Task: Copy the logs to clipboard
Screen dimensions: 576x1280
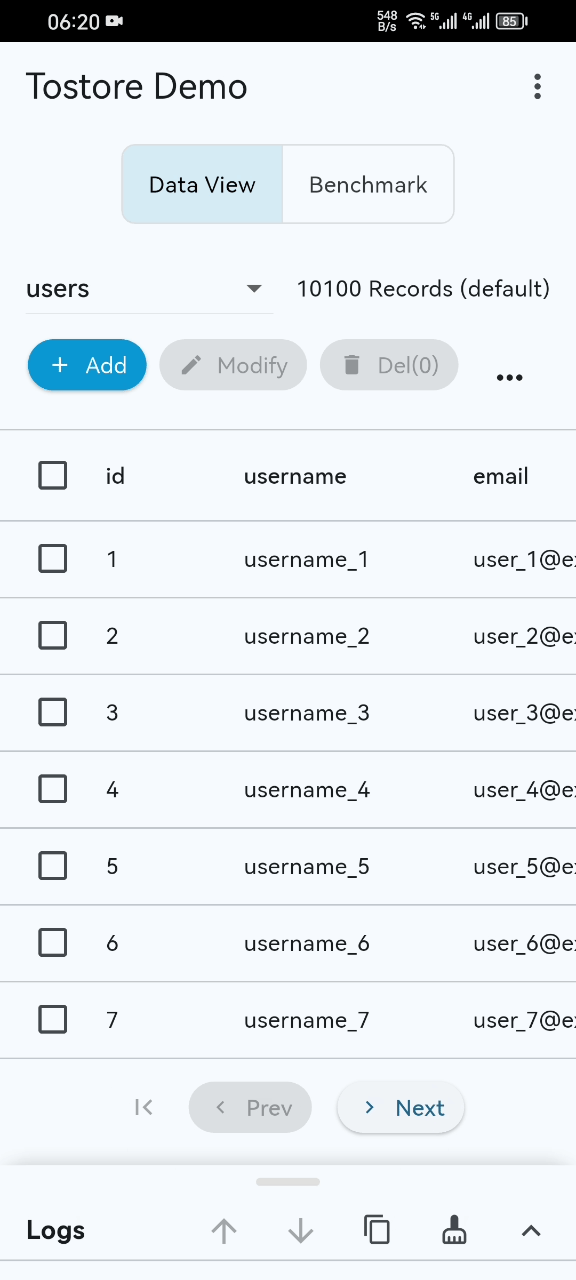Action: (x=377, y=1230)
